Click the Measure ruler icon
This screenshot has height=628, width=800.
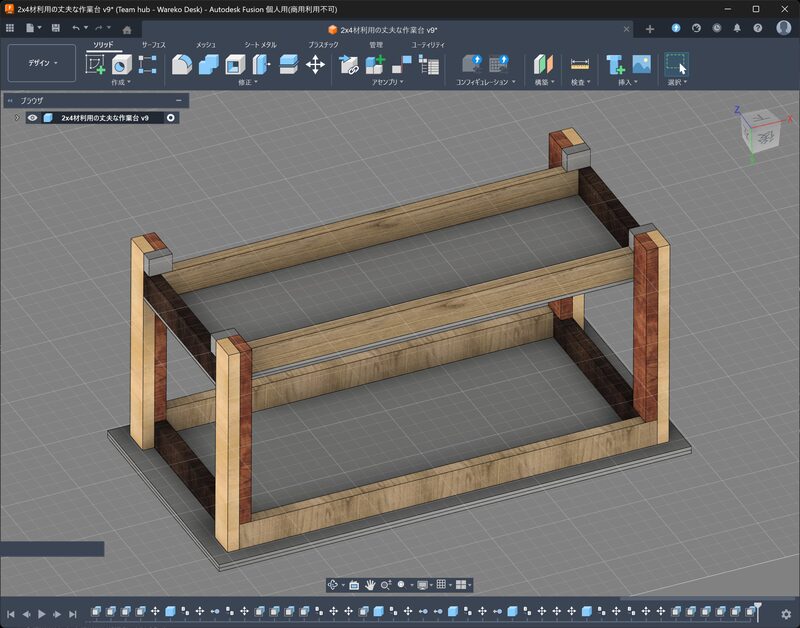click(580, 65)
